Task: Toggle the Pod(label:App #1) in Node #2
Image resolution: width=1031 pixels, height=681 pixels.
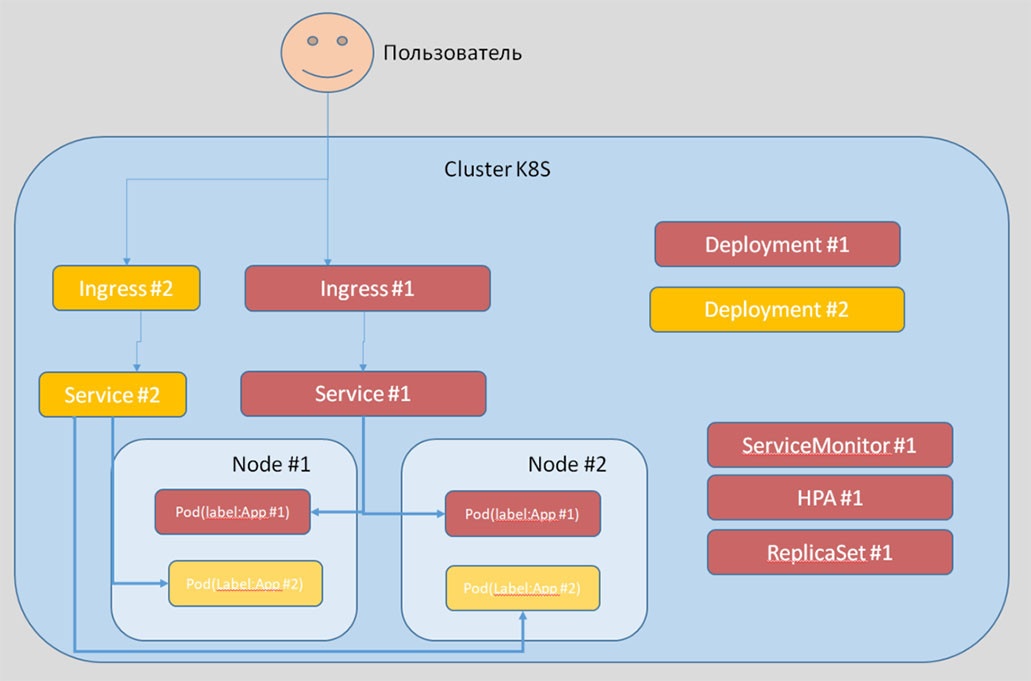Action: tap(521, 515)
